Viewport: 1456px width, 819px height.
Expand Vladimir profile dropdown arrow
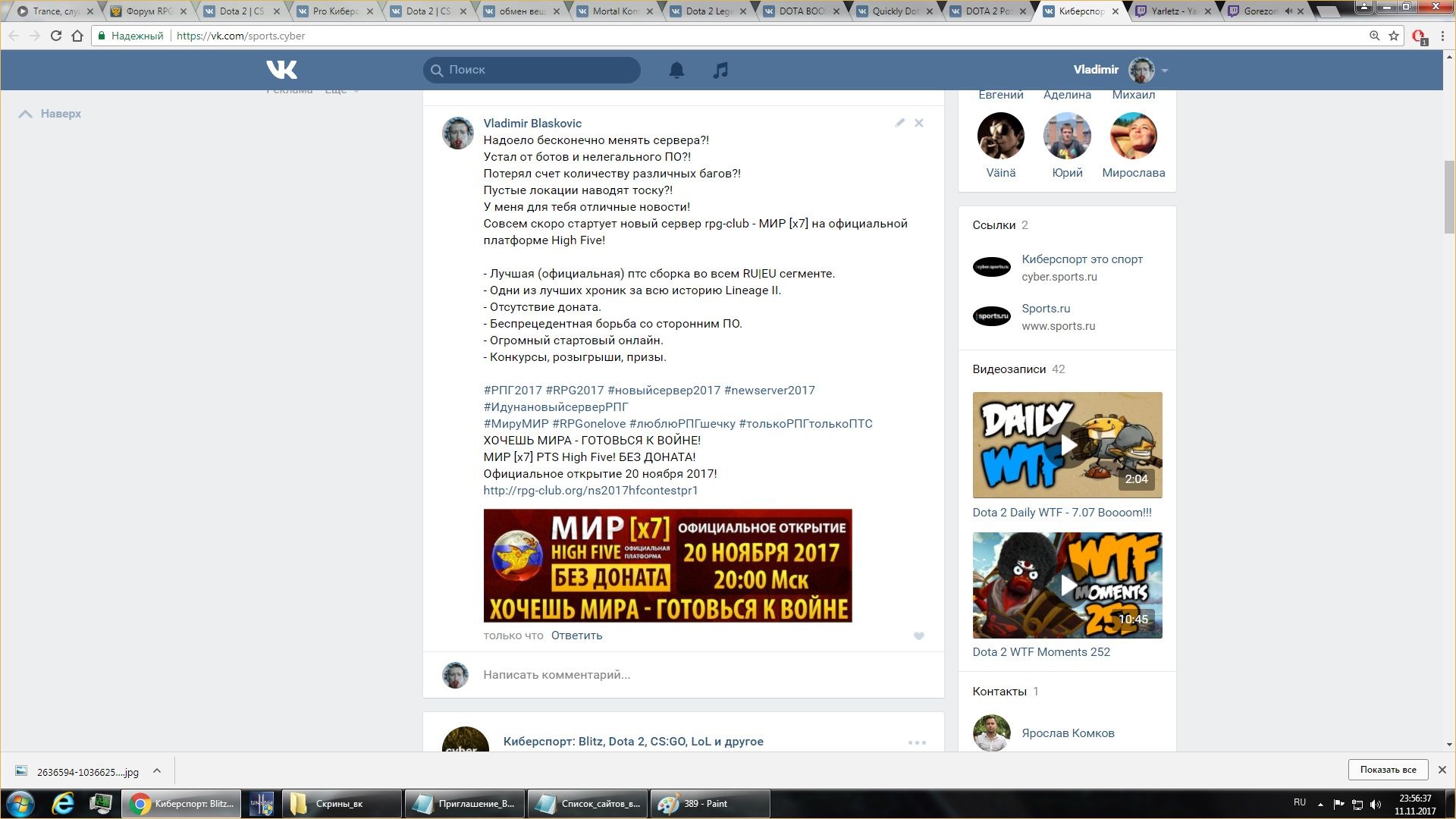(1165, 71)
